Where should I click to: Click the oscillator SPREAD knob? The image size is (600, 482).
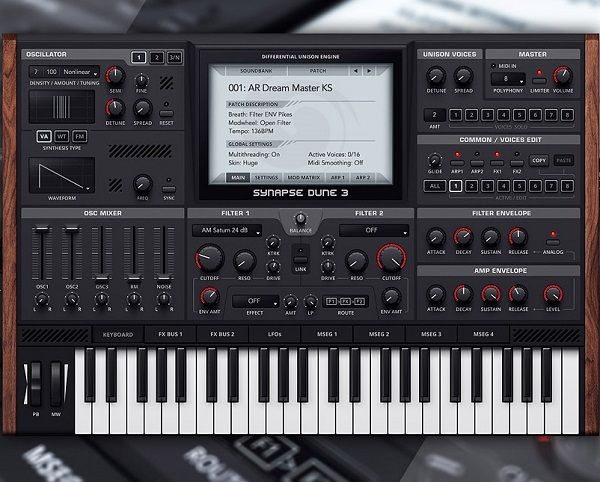click(142, 108)
